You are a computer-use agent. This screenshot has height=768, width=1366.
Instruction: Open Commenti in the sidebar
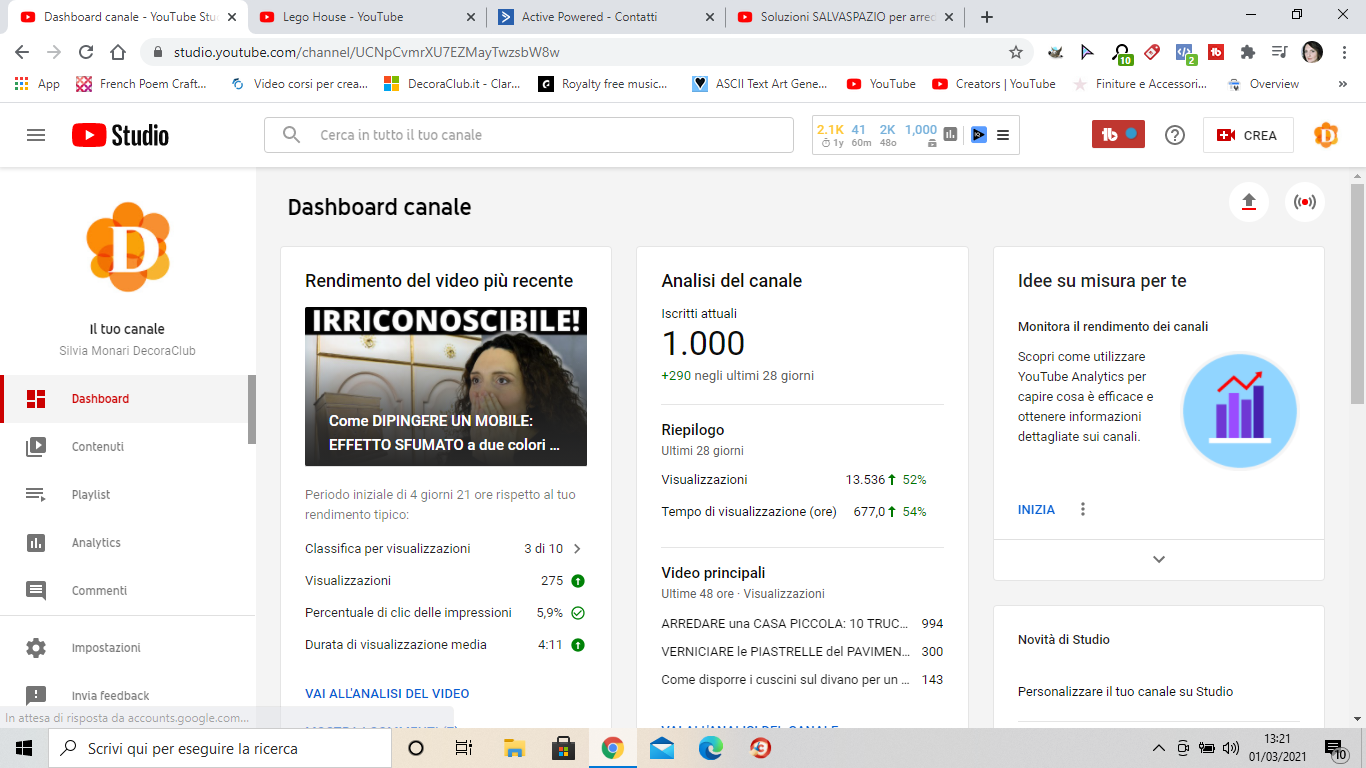pyautogui.click(x=124, y=591)
